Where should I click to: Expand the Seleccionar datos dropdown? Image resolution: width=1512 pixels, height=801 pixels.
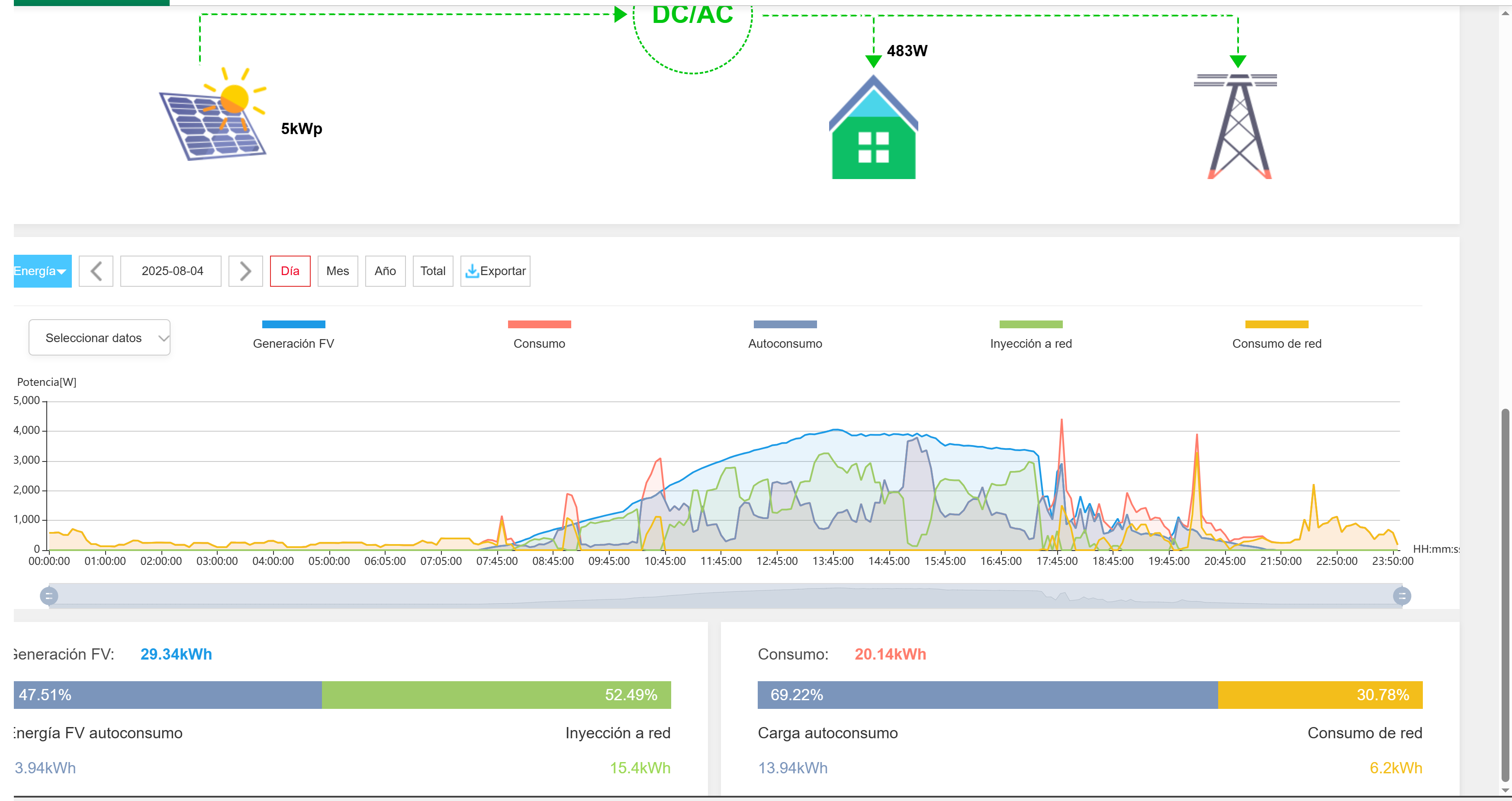(x=100, y=337)
